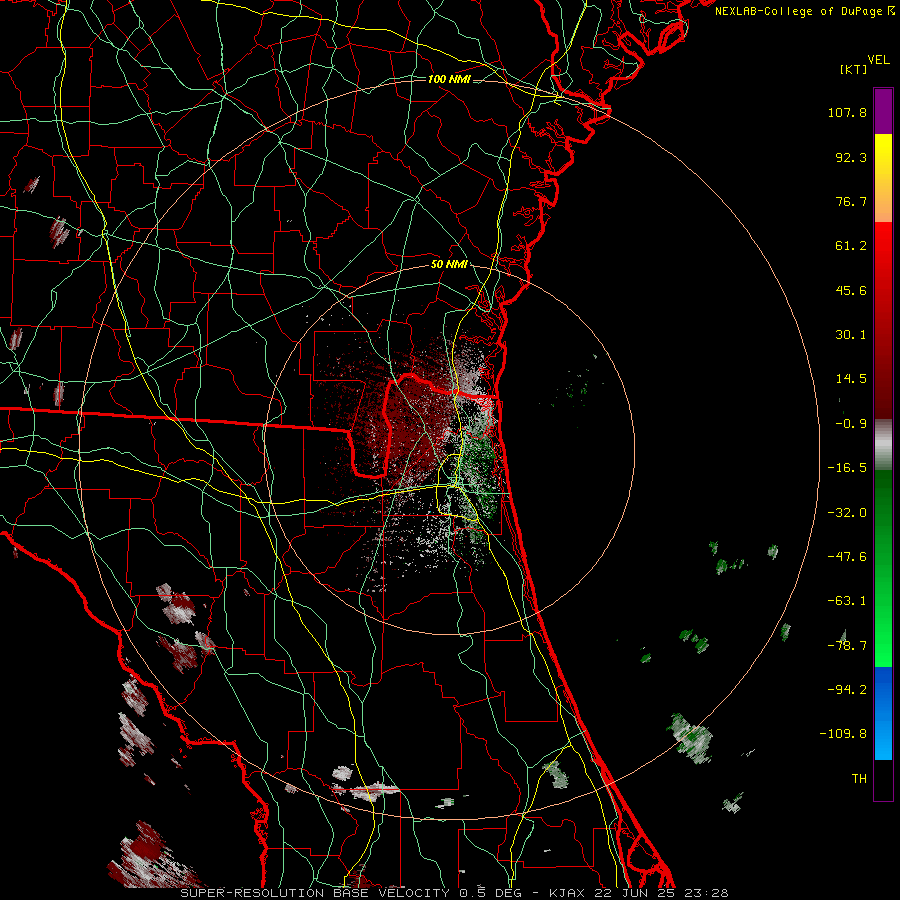Viewport: 900px width, 900px height.
Task: Click the 45.6 legend value
Action: click(x=851, y=290)
